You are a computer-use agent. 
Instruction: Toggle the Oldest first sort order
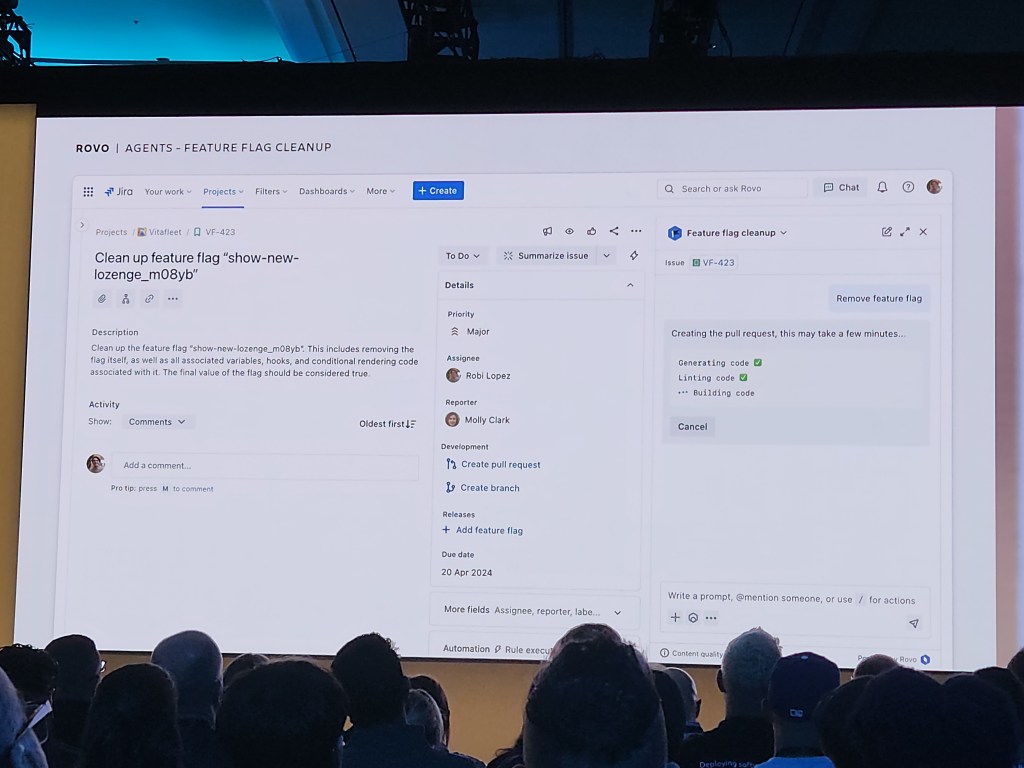point(387,424)
